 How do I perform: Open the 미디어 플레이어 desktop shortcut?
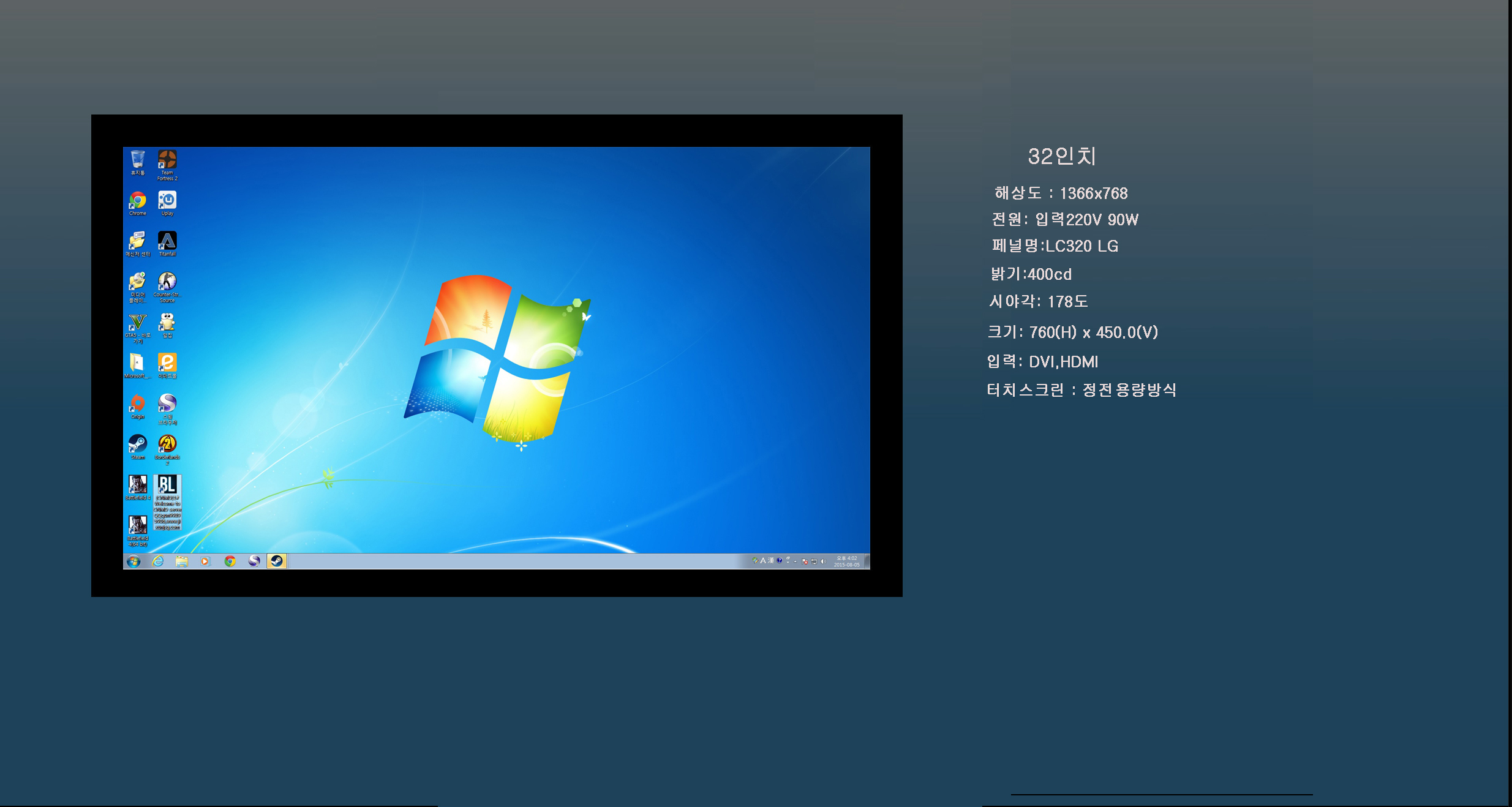point(137,288)
